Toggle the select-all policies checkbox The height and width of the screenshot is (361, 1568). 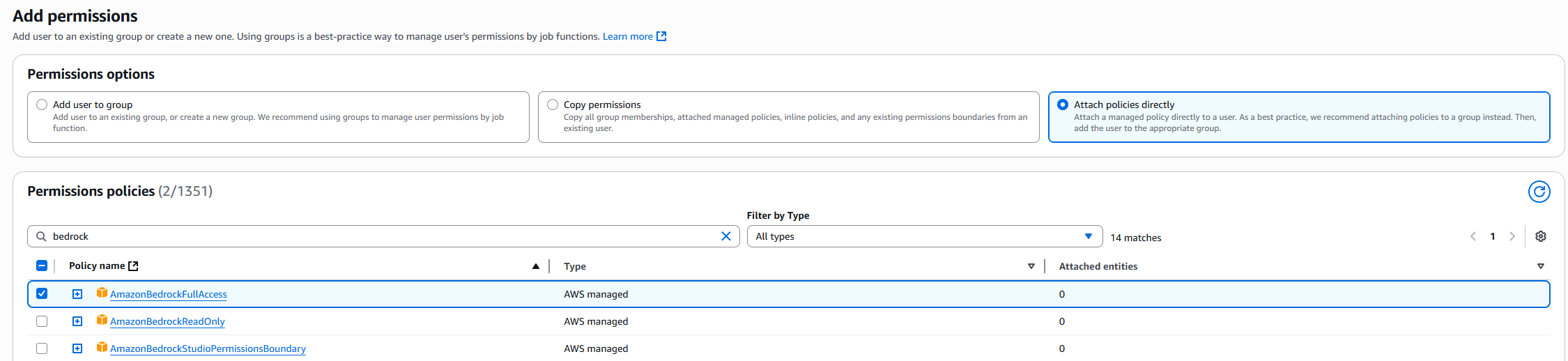(x=42, y=266)
